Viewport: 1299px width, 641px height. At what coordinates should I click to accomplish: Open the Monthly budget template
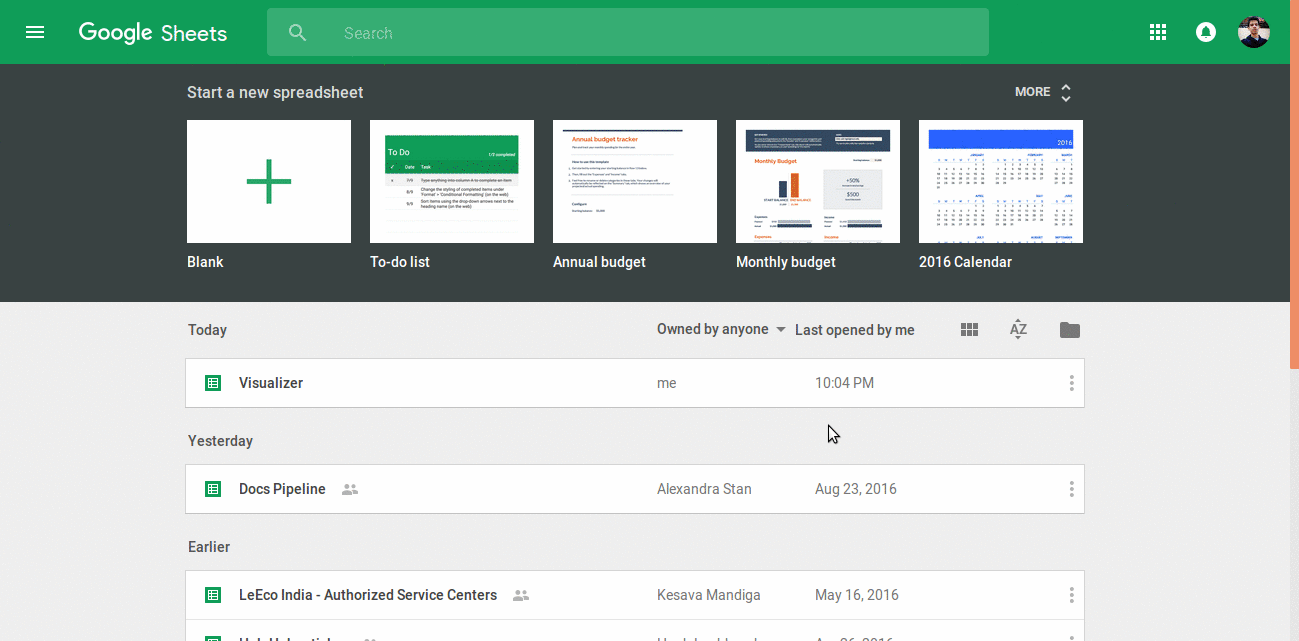click(x=818, y=182)
